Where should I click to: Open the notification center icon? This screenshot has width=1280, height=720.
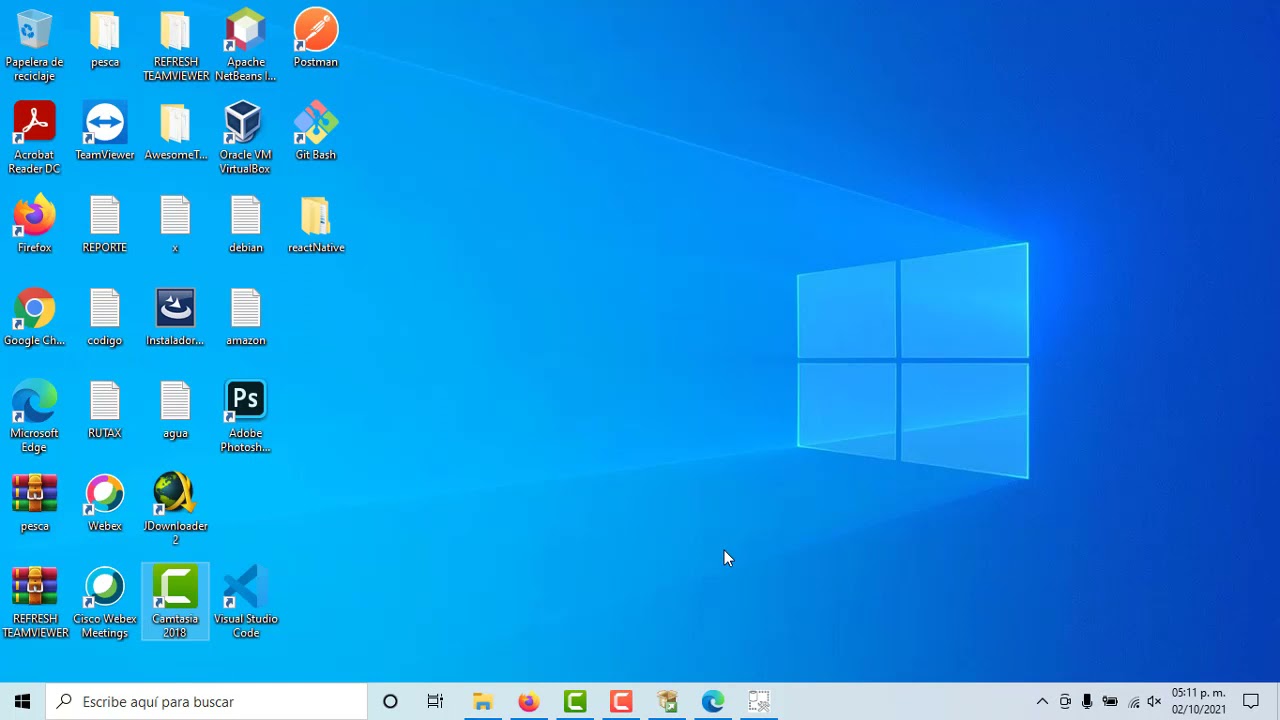click(1250, 701)
